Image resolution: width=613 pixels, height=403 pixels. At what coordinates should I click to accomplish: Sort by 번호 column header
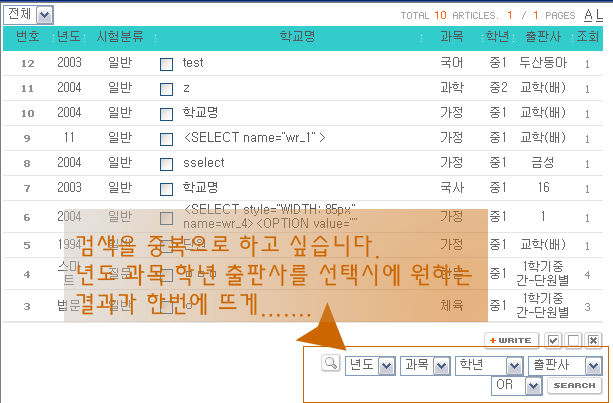pyautogui.click(x=27, y=37)
